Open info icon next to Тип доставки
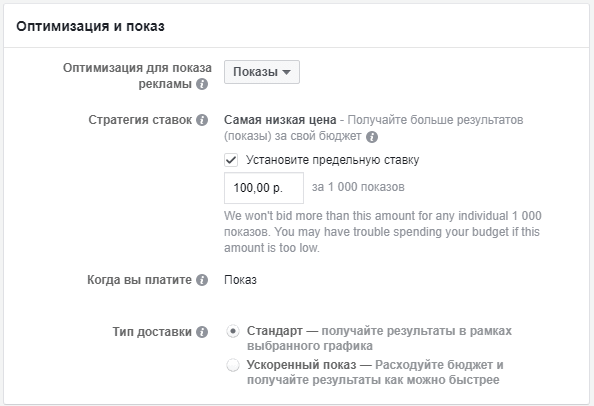The height and width of the screenshot is (406, 594). [x=202, y=332]
